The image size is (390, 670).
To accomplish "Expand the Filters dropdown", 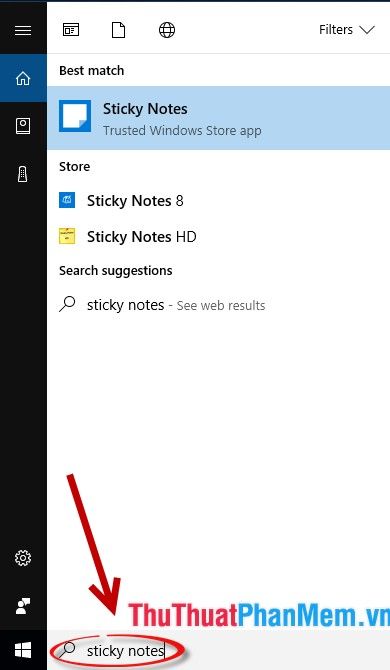I will click(346, 30).
